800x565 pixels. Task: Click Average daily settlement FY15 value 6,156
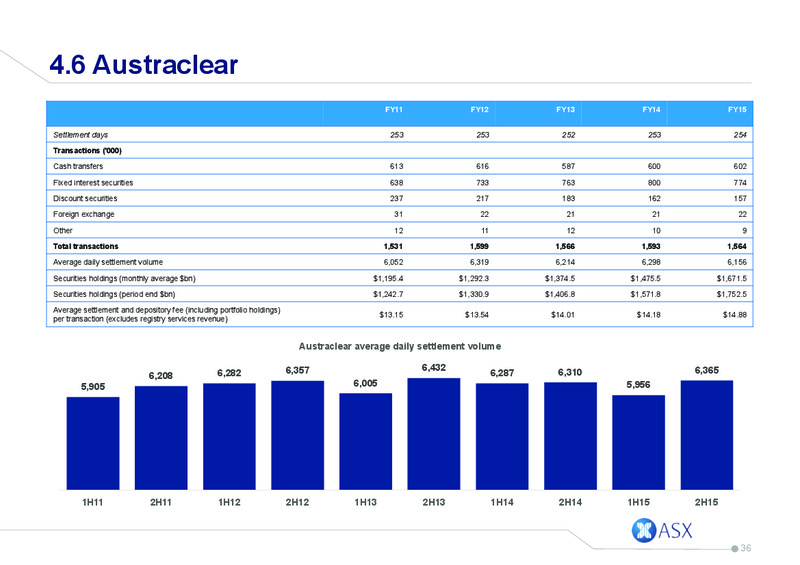737,262
